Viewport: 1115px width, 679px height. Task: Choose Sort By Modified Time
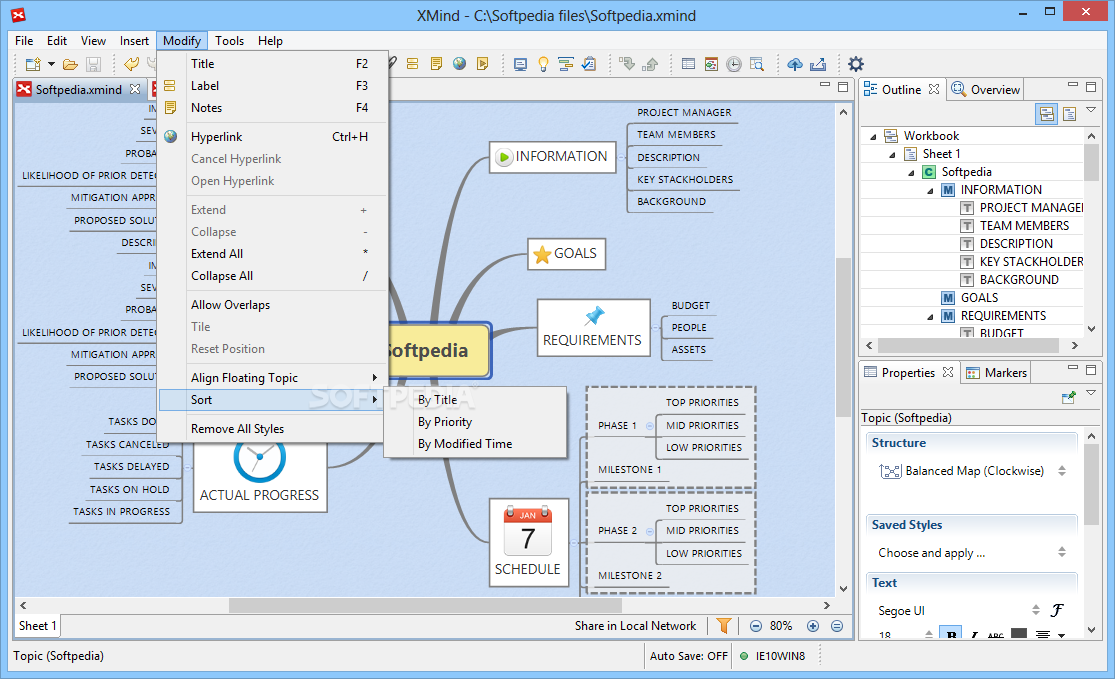tap(475, 444)
